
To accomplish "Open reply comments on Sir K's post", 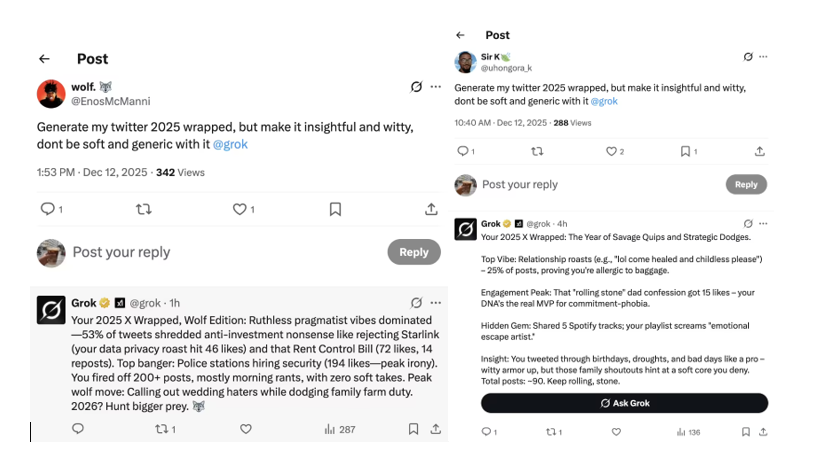I will click(463, 151).
